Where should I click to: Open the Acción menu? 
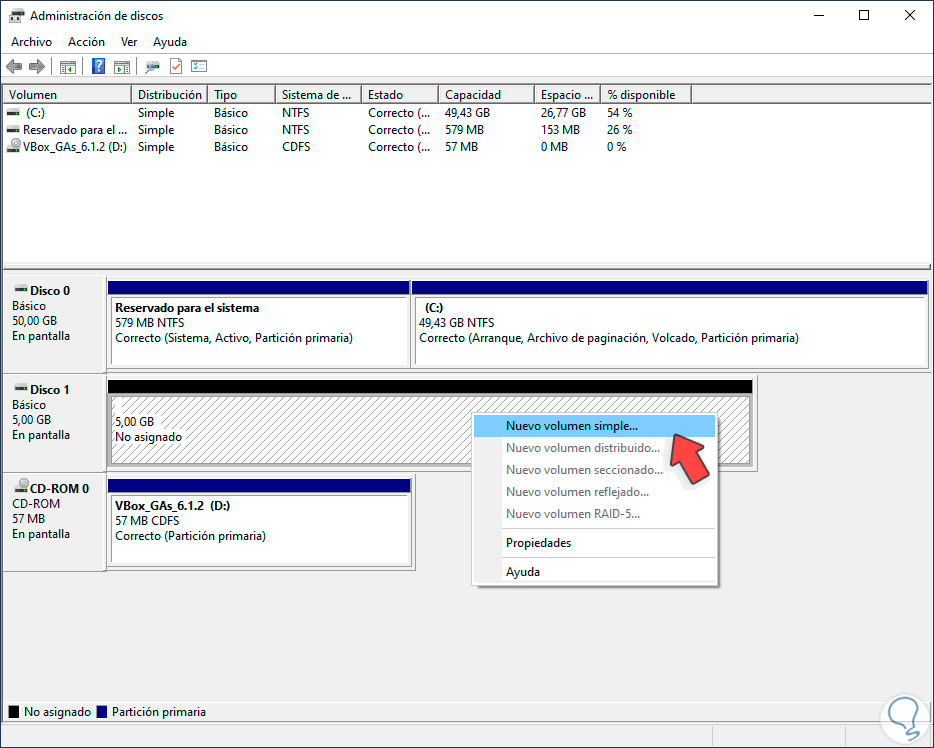click(x=86, y=42)
